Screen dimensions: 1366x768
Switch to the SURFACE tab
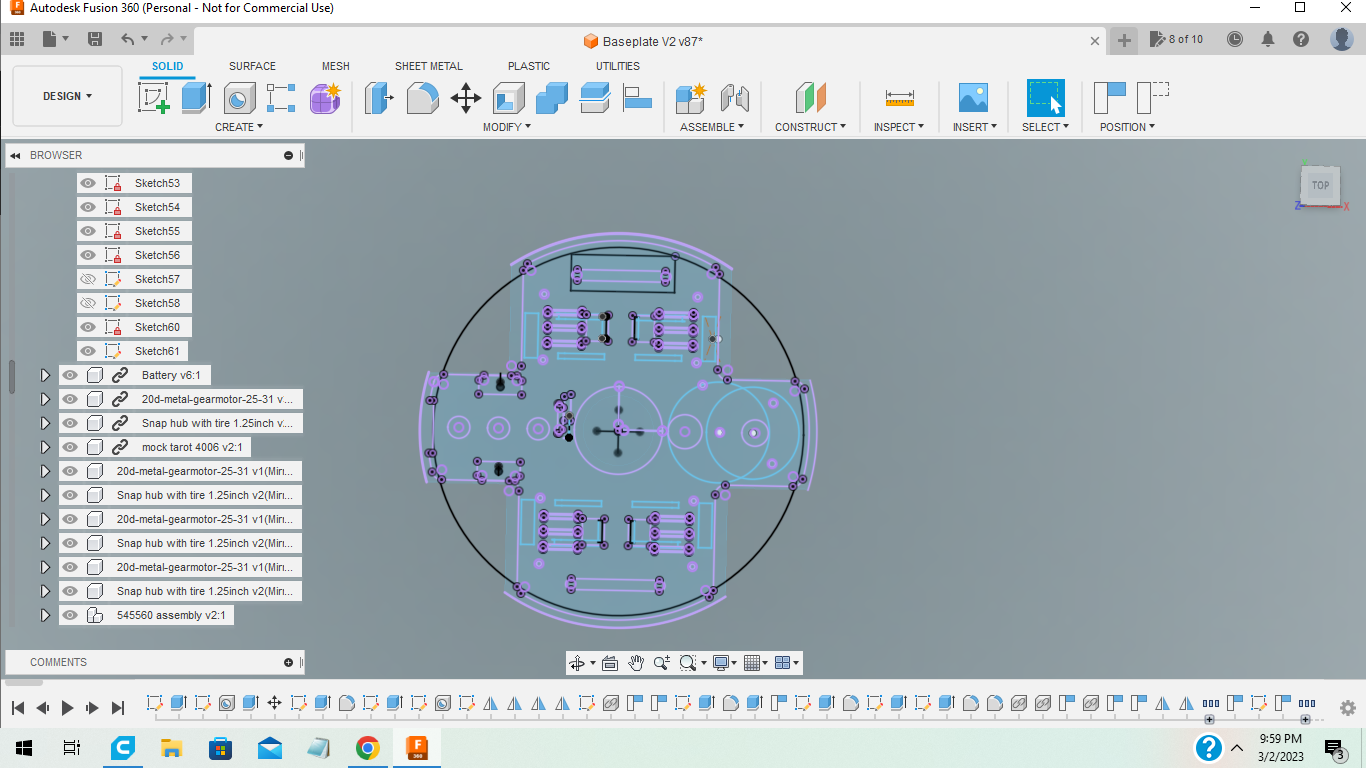(252, 66)
